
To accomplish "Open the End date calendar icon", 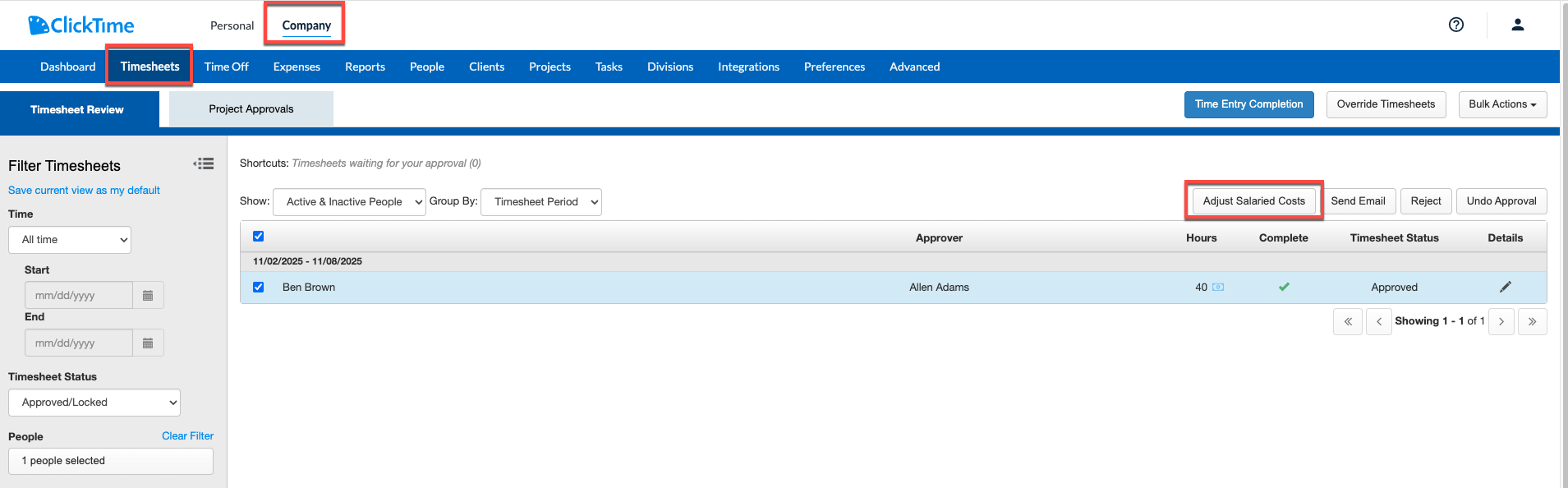I will [x=148, y=343].
